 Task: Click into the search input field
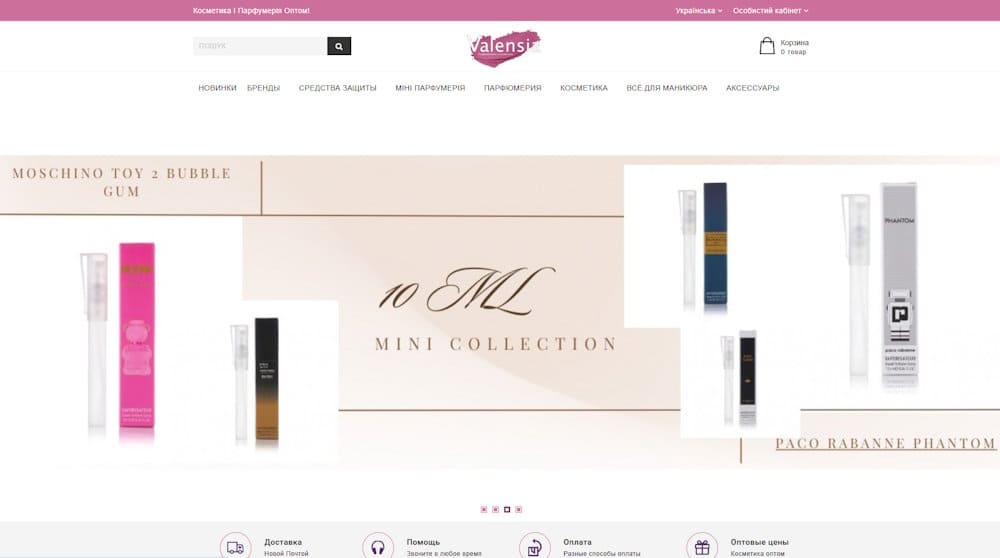coord(260,46)
